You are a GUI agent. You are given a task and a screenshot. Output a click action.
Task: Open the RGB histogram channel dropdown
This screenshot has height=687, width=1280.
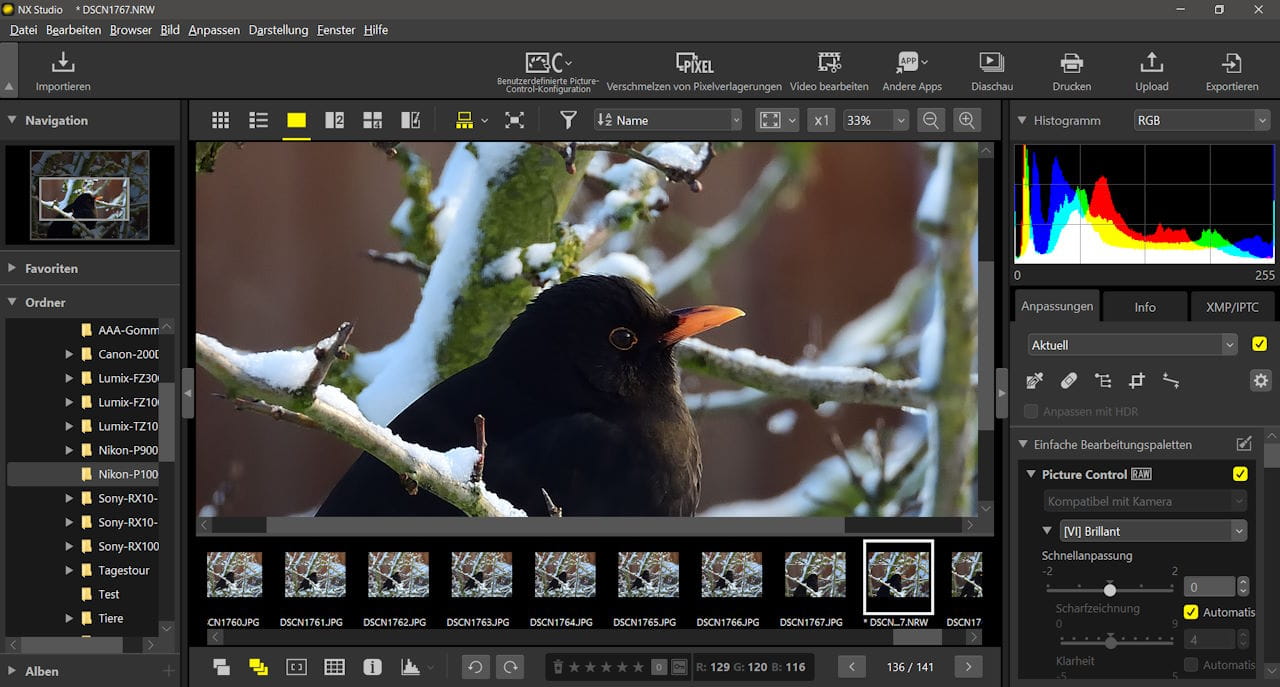[1200, 120]
